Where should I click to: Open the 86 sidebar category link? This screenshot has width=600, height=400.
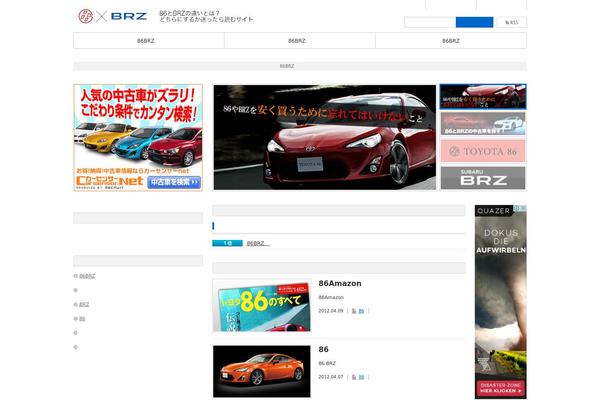82,319
